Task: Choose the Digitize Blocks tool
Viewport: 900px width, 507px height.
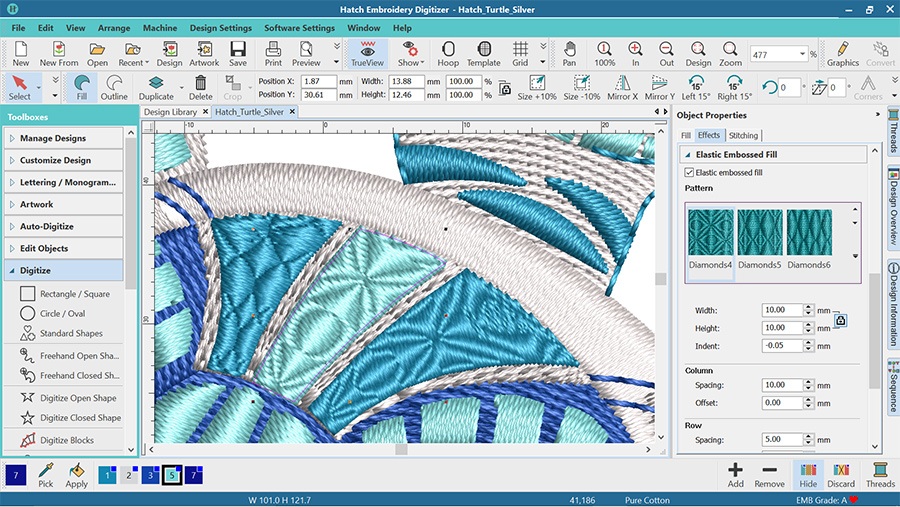Action: [x=67, y=440]
